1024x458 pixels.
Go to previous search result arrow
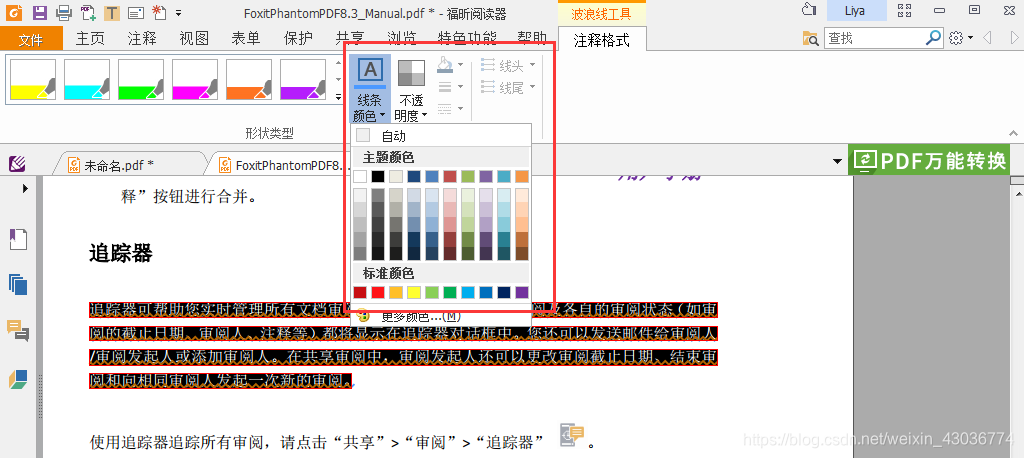pos(987,38)
